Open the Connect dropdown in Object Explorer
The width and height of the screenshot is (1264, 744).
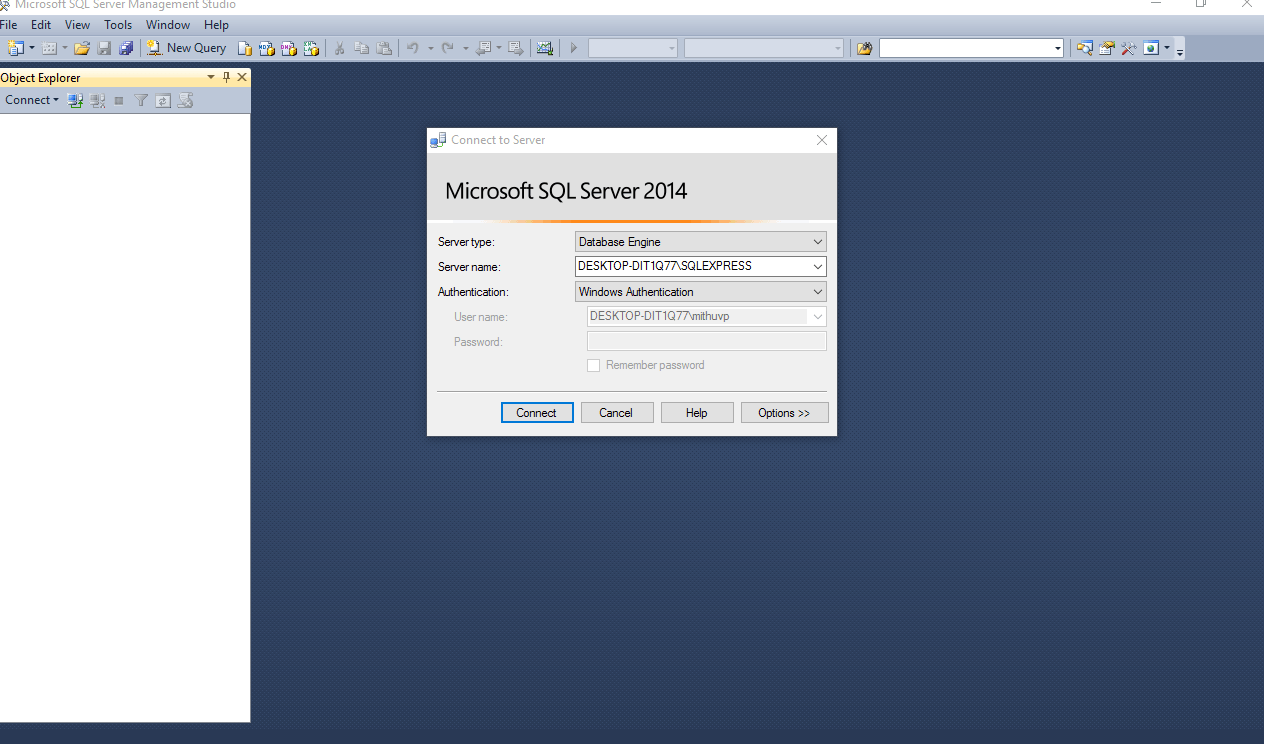pyautogui.click(x=31, y=100)
